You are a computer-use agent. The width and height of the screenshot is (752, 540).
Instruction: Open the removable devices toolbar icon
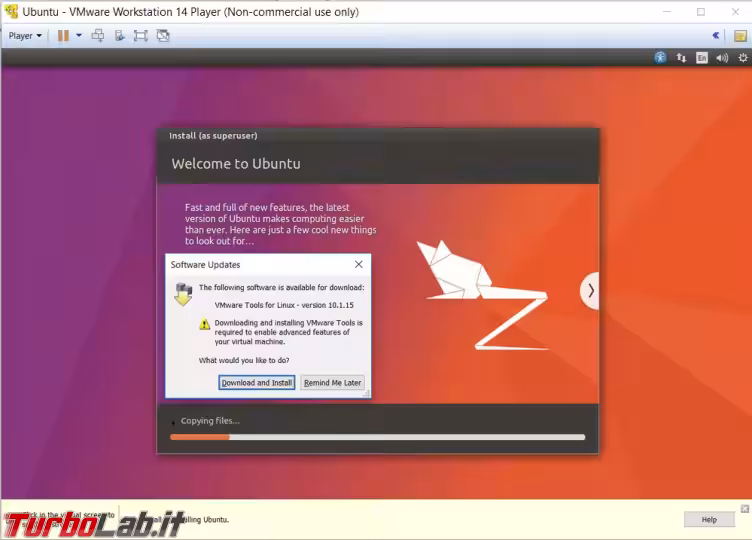pos(119,35)
